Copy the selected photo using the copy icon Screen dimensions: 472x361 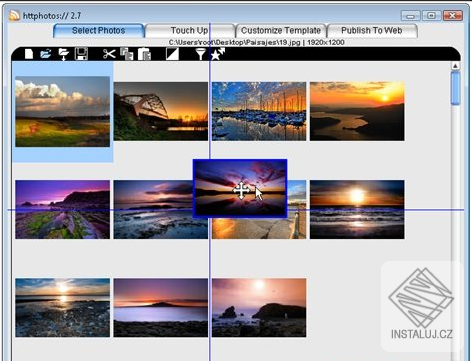[127, 54]
